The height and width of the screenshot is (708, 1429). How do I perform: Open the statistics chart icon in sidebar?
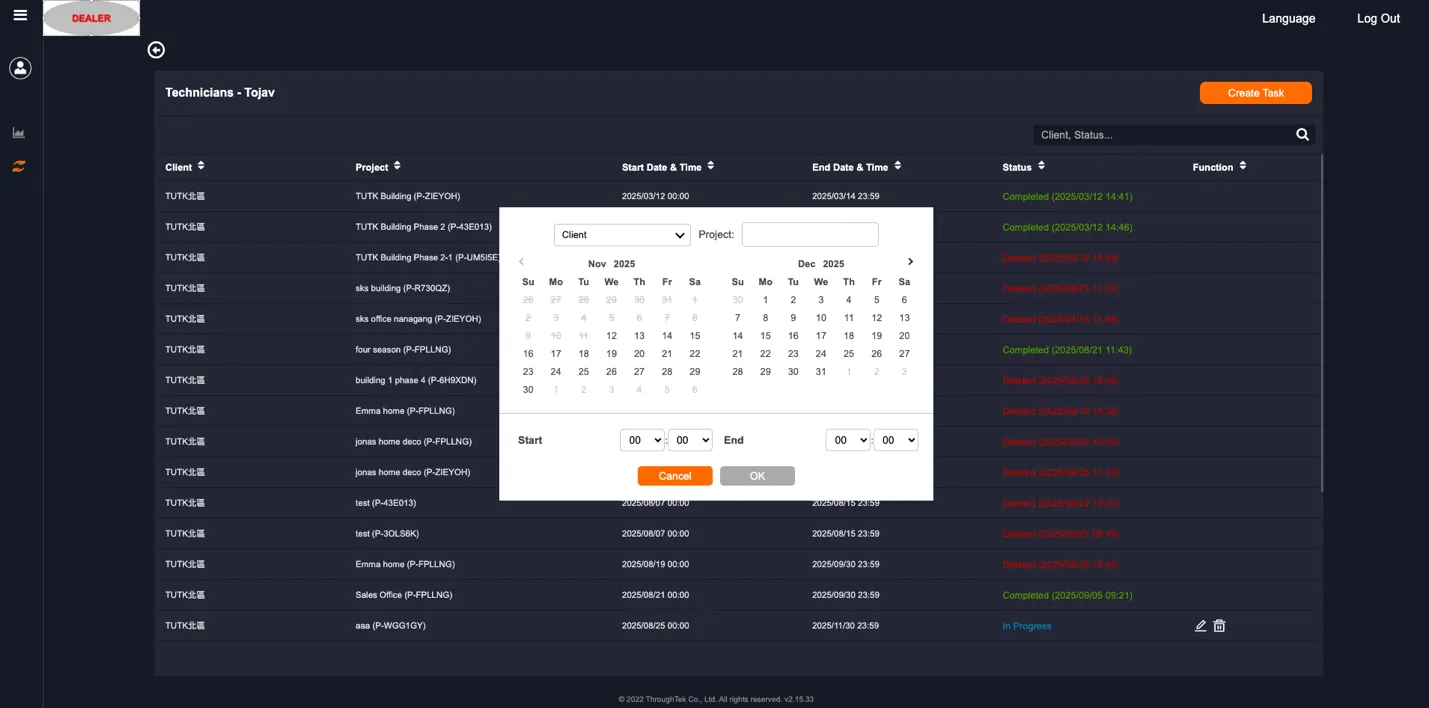(x=18, y=132)
